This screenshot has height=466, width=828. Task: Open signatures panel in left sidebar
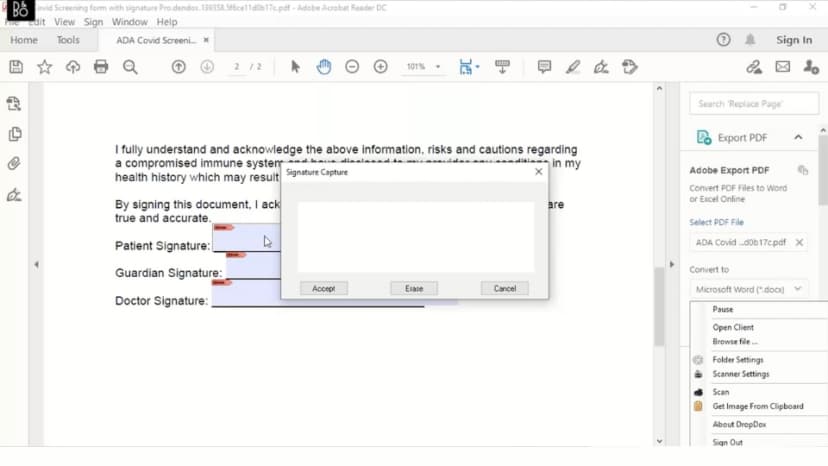coord(14,195)
